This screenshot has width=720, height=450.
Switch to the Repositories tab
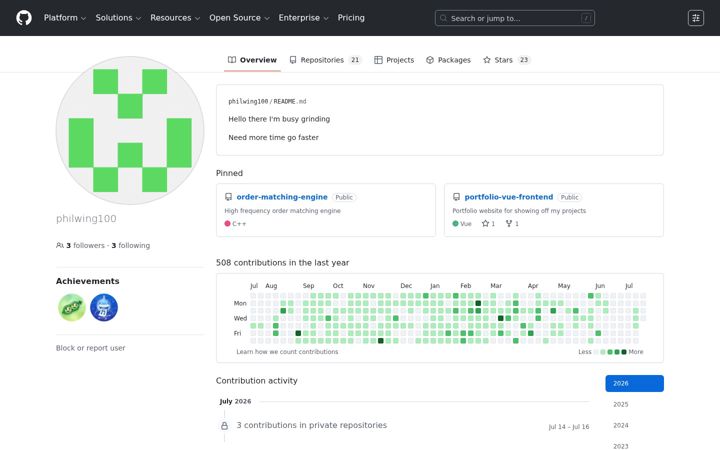coord(325,60)
